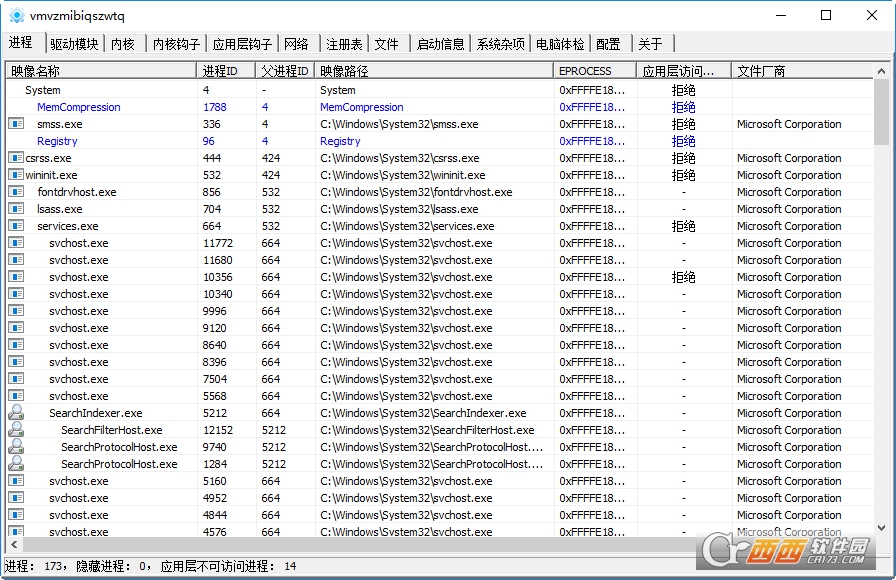This screenshot has width=896, height=580.
Task: Click the vertical scrollbar down arrow
Action: click(x=881, y=527)
